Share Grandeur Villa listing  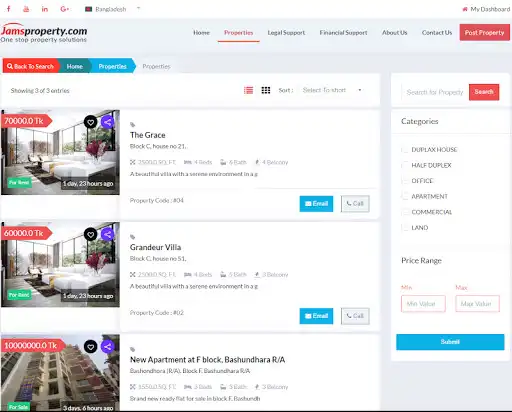(x=107, y=234)
